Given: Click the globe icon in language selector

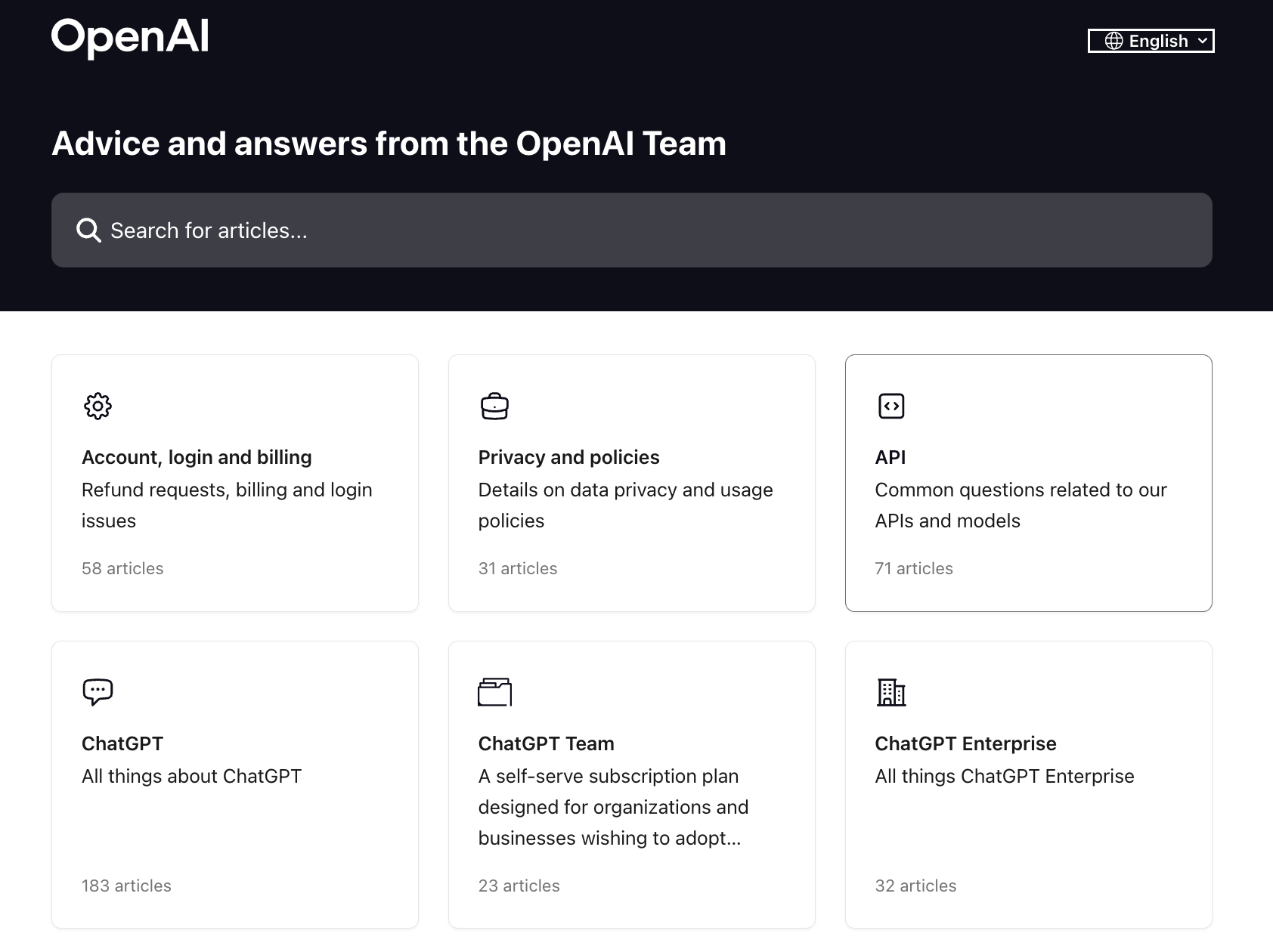Looking at the screenshot, I should [x=1113, y=41].
